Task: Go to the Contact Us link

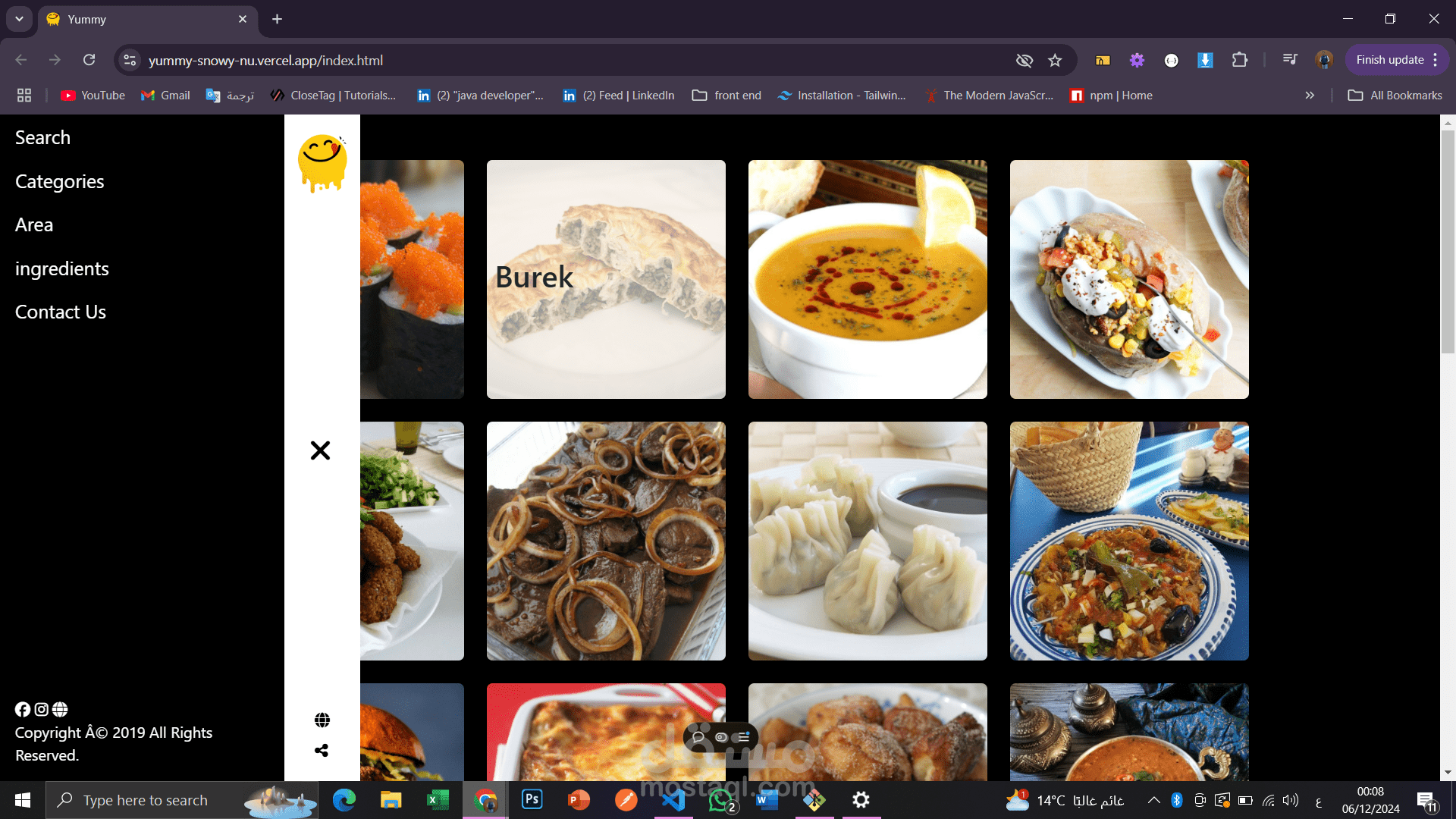Action: click(x=61, y=312)
